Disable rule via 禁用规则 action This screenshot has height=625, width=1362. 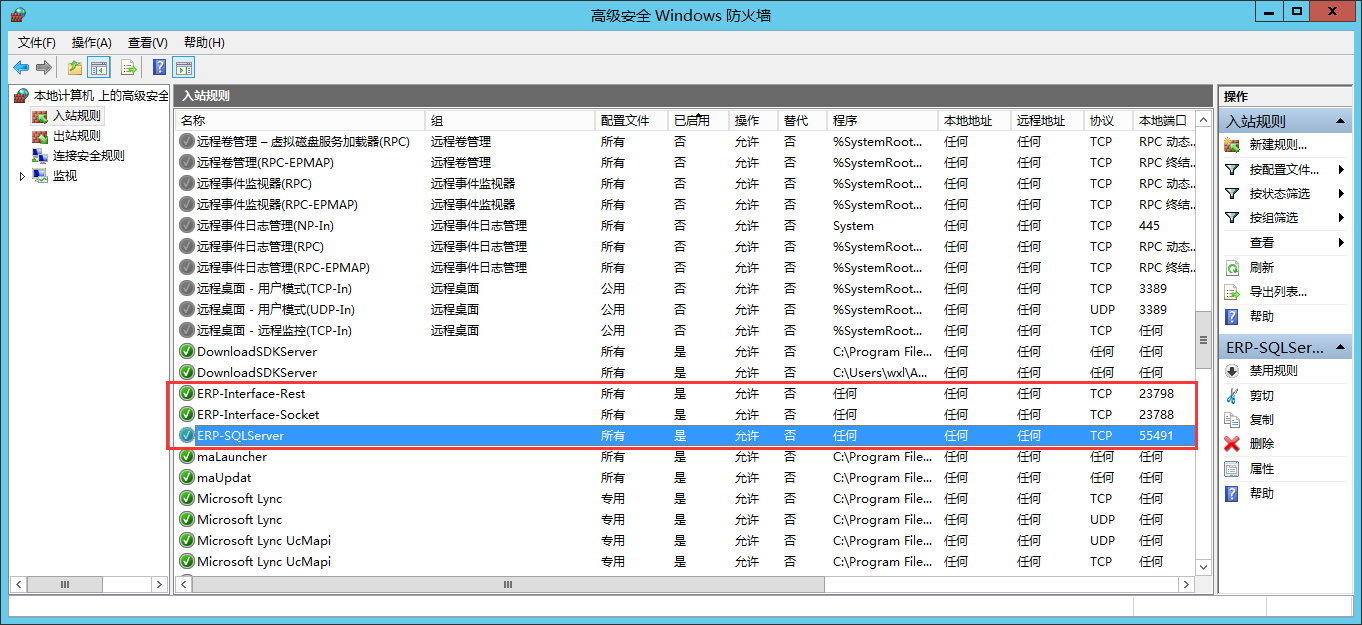tap(1273, 371)
